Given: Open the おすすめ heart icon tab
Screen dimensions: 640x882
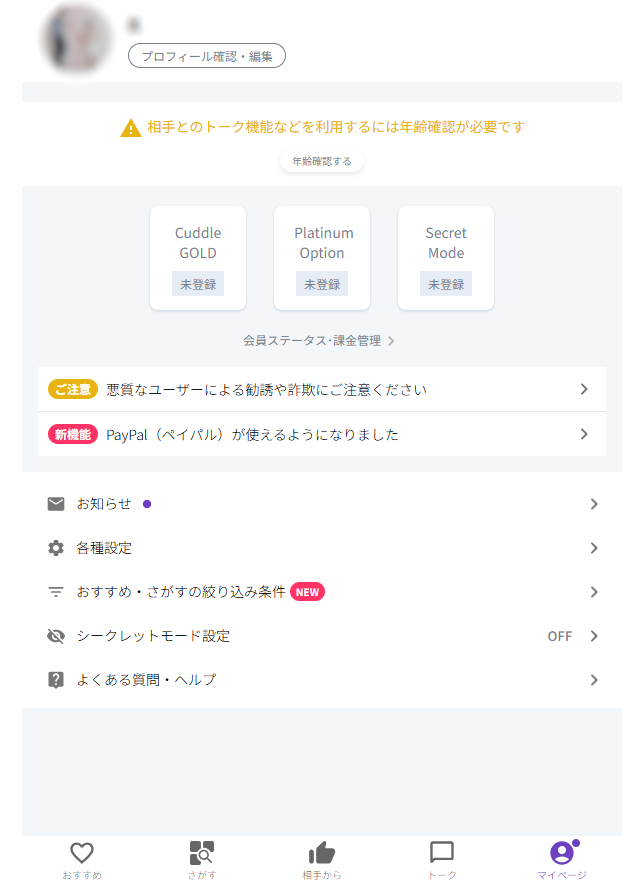Looking at the screenshot, I should [82, 853].
